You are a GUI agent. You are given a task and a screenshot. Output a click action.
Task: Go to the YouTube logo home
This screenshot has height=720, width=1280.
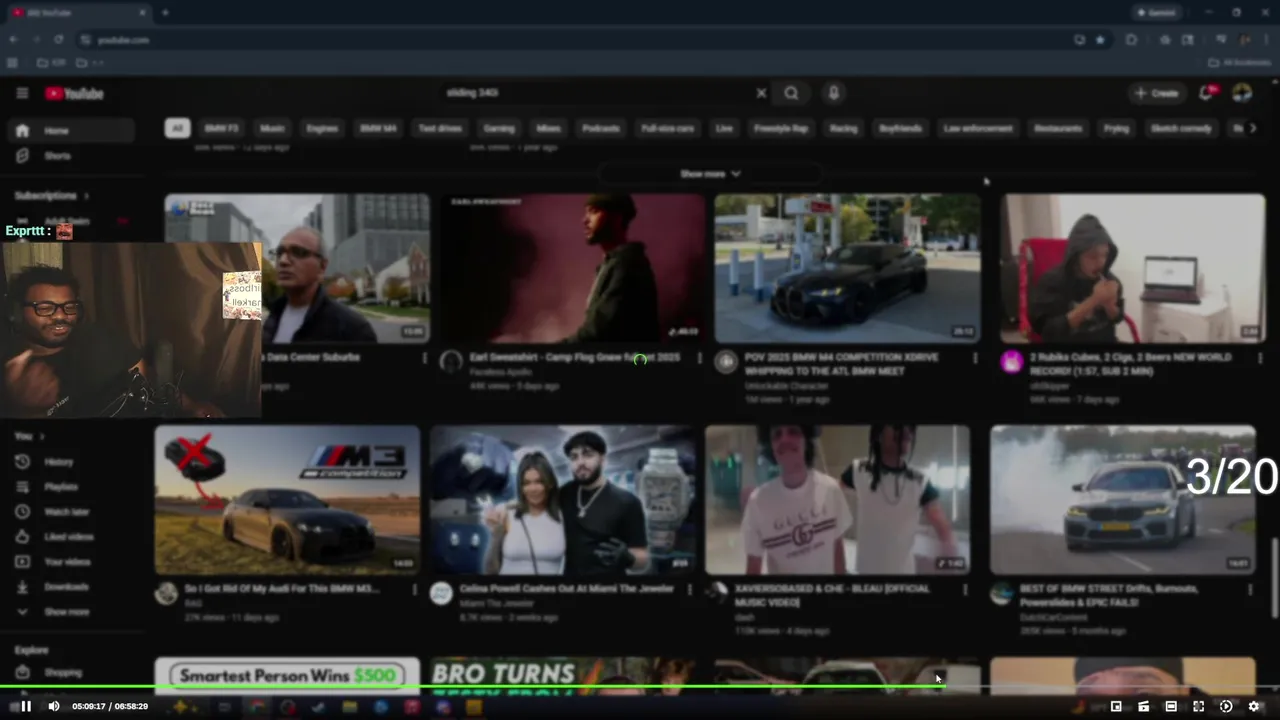tap(74, 93)
